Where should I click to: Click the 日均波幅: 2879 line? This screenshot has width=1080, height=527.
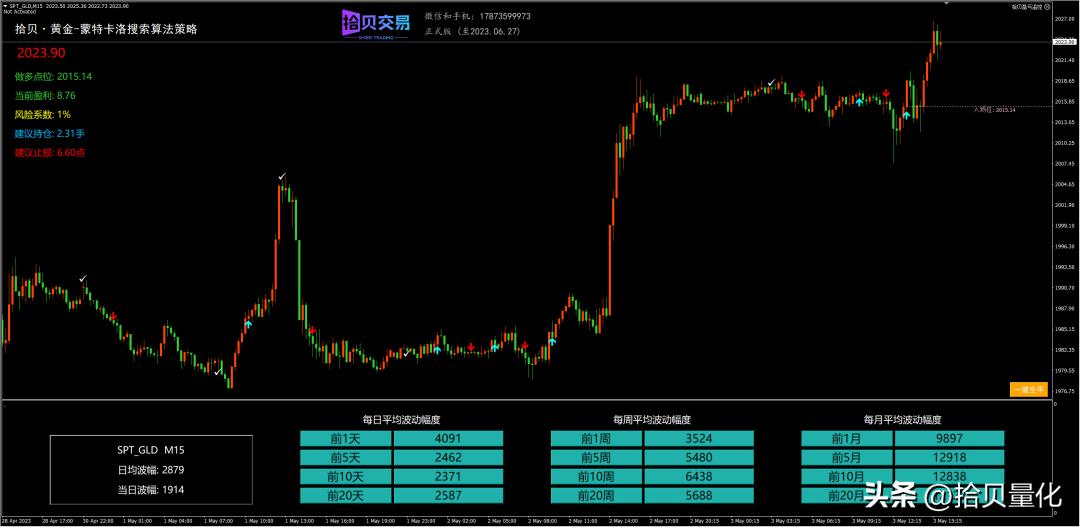(x=151, y=470)
